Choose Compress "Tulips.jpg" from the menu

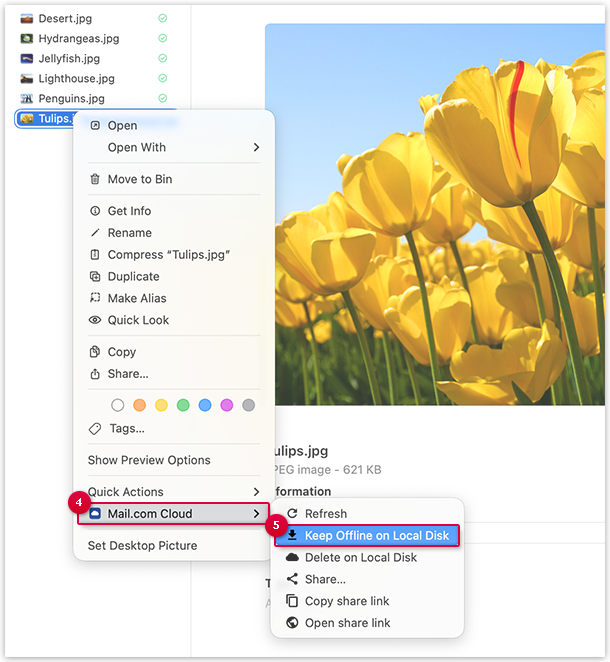[x=169, y=255]
